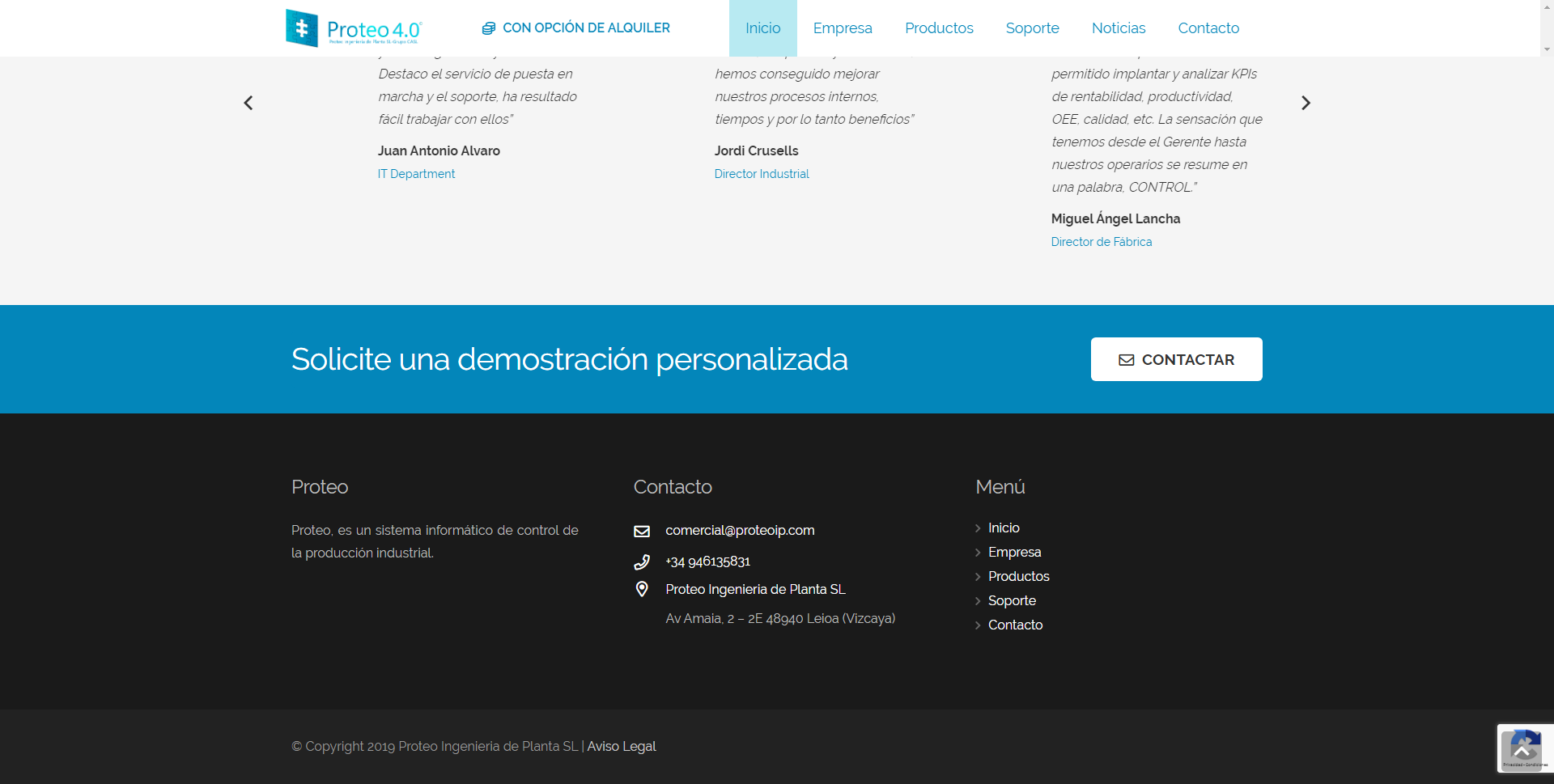This screenshot has height=784, width=1554.
Task: Click the Proteo 4.0 logo
Action: 354,28
